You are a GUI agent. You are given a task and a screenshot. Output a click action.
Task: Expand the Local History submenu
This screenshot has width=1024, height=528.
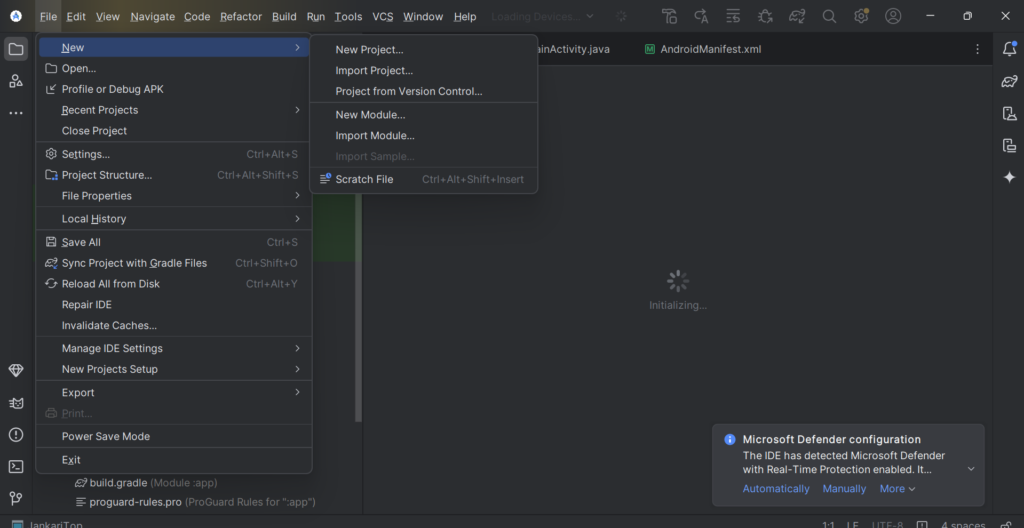[174, 219]
